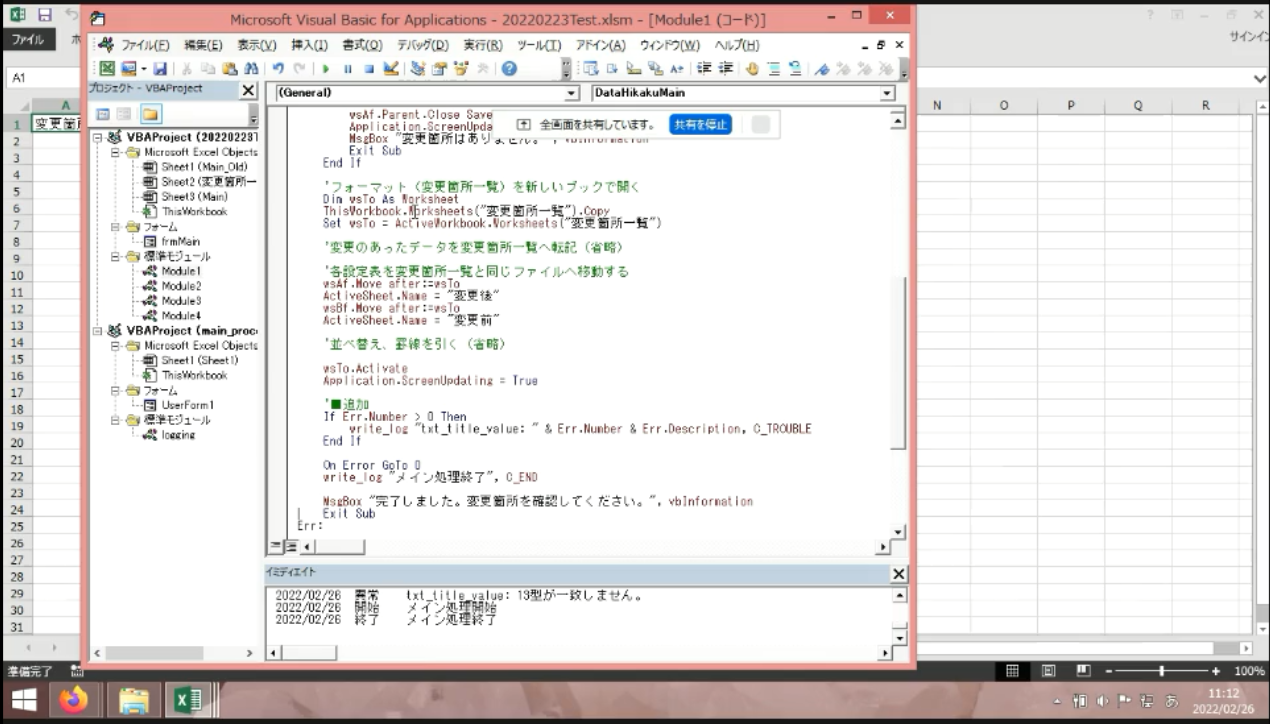1270x724 pixels.
Task: Click the Excel zoom slider in status bar
Action: [x=1160, y=671]
